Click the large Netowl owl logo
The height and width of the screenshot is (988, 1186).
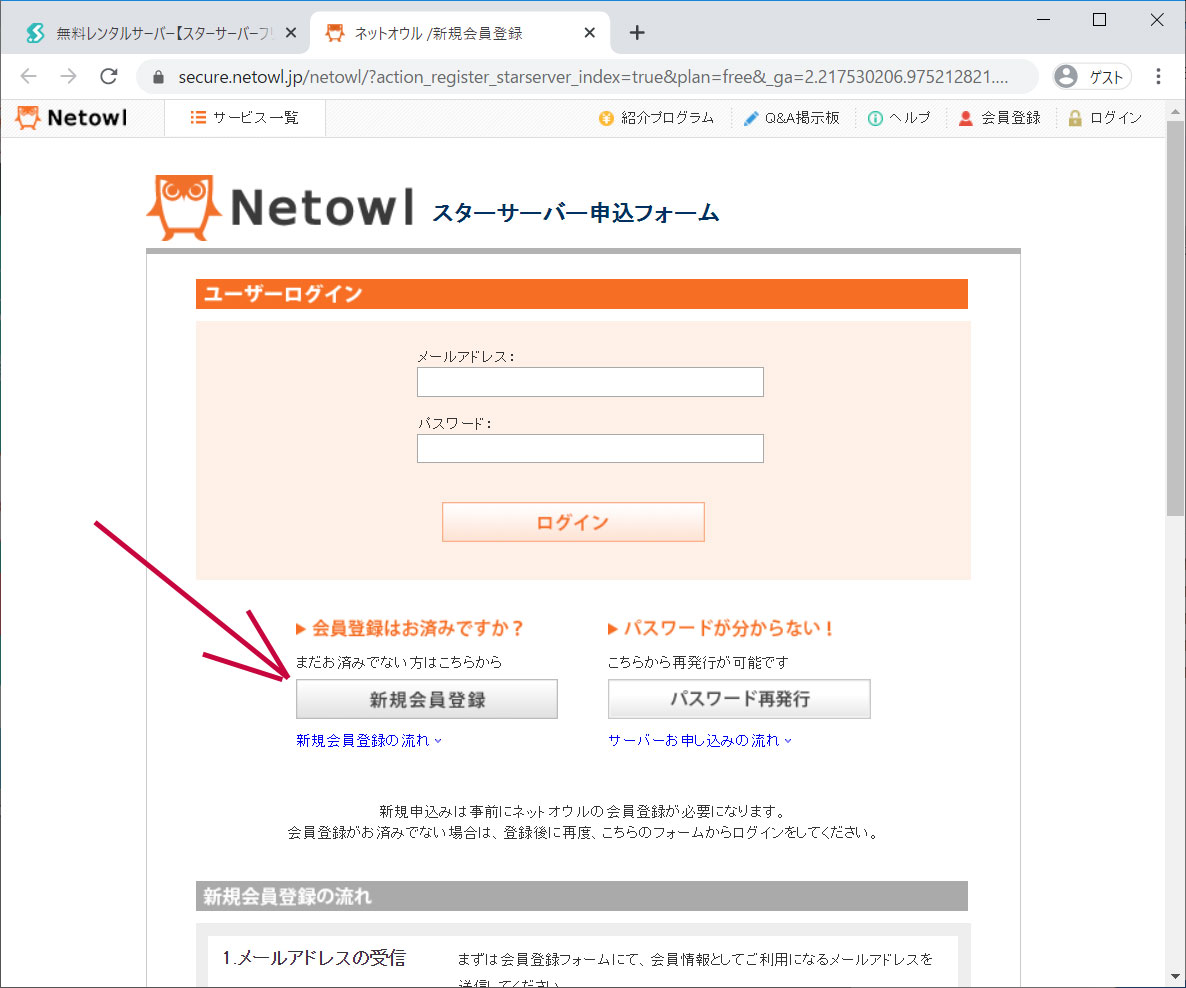(x=280, y=207)
